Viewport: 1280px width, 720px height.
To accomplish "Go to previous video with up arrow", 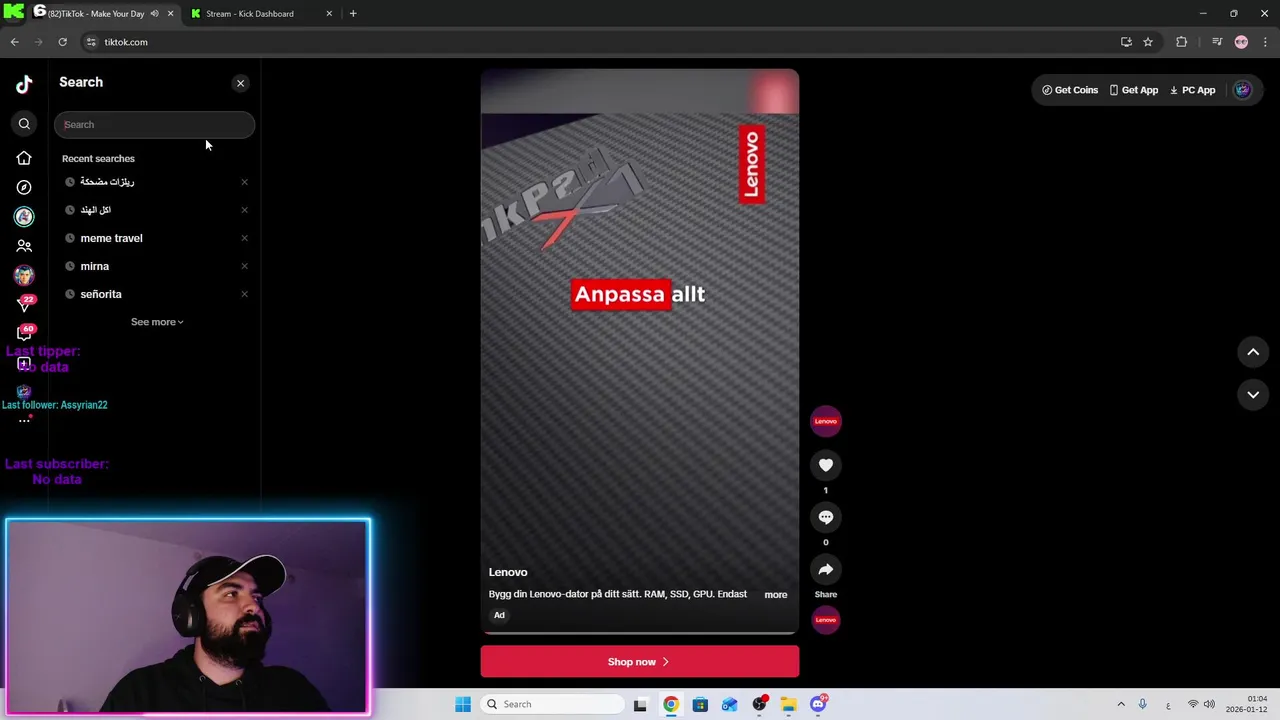I will [x=1253, y=352].
